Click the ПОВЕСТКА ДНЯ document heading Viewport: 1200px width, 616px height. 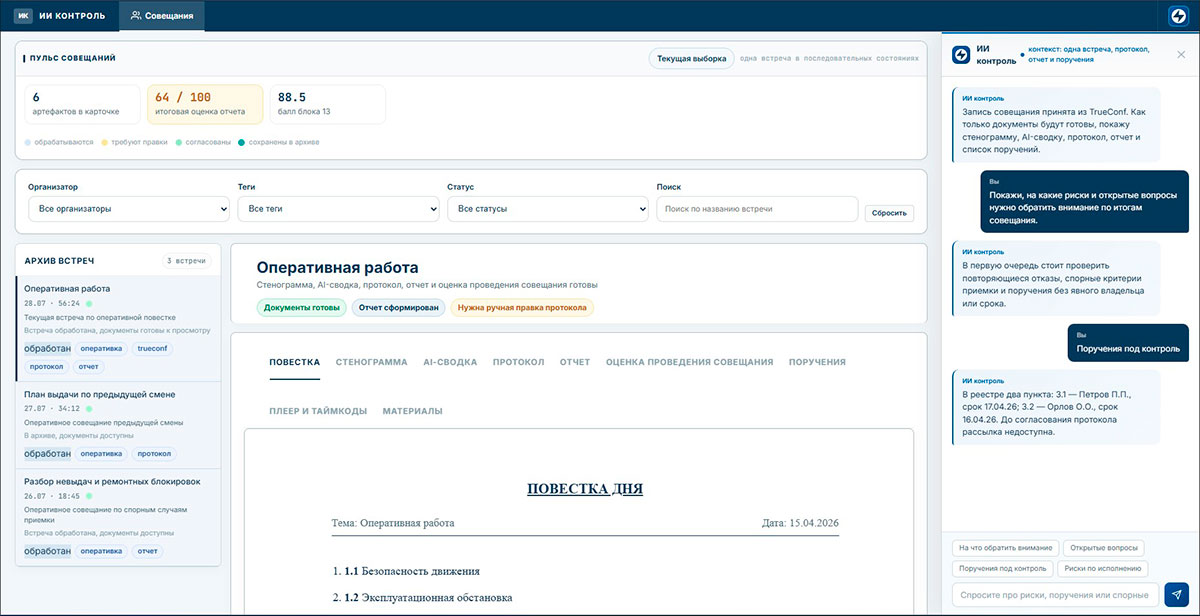pos(585,489)
